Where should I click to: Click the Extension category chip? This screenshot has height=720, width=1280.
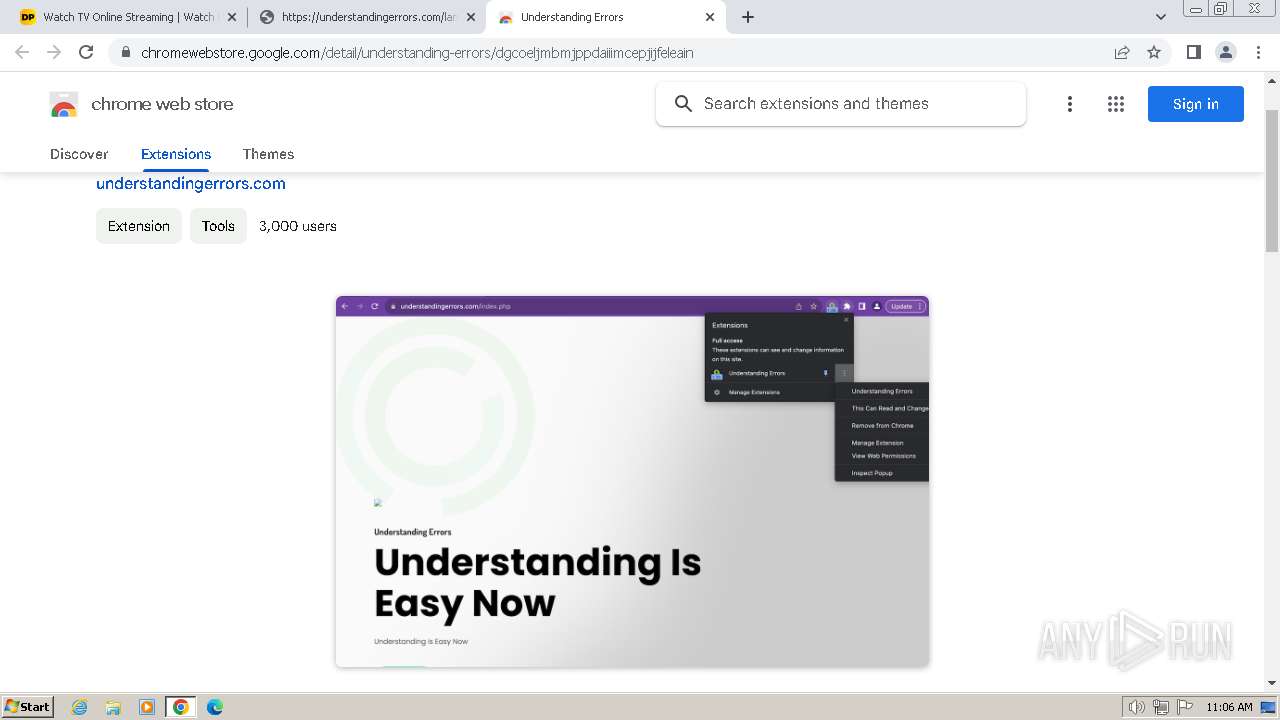pyautogui.click(x=139, y=226)
